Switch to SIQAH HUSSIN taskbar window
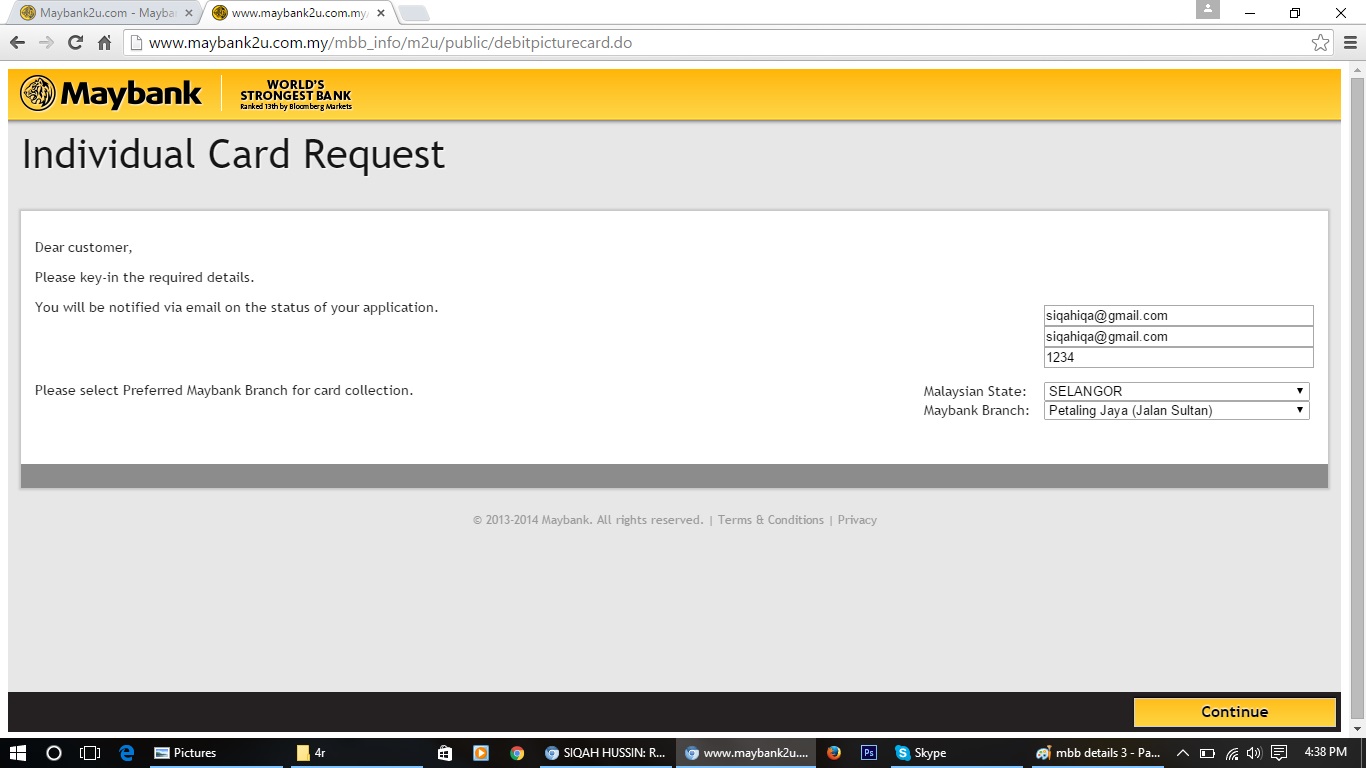Viewport: 1366px width, 768px height. [x=605, y=753]
